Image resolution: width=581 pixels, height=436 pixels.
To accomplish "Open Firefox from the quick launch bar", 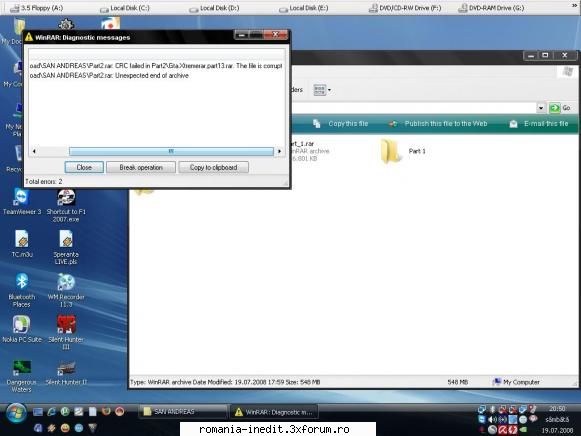I will (106, 411).
